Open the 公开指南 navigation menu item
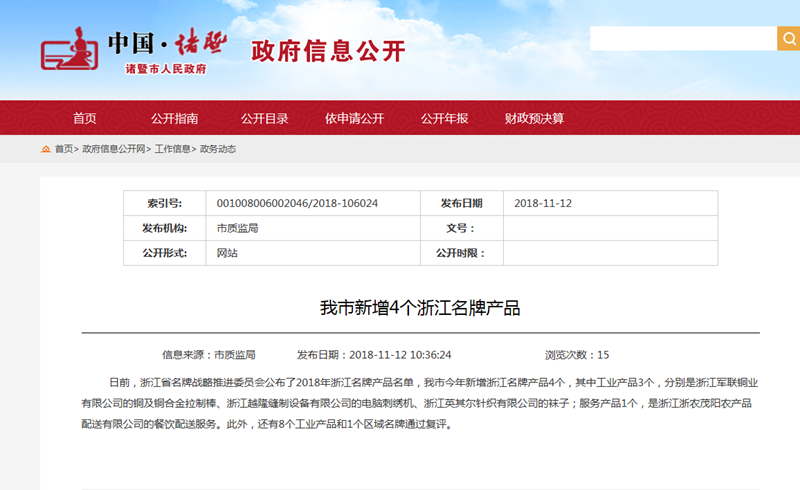The height and width of the screenshot is (490, 800). tap(175, 118)
